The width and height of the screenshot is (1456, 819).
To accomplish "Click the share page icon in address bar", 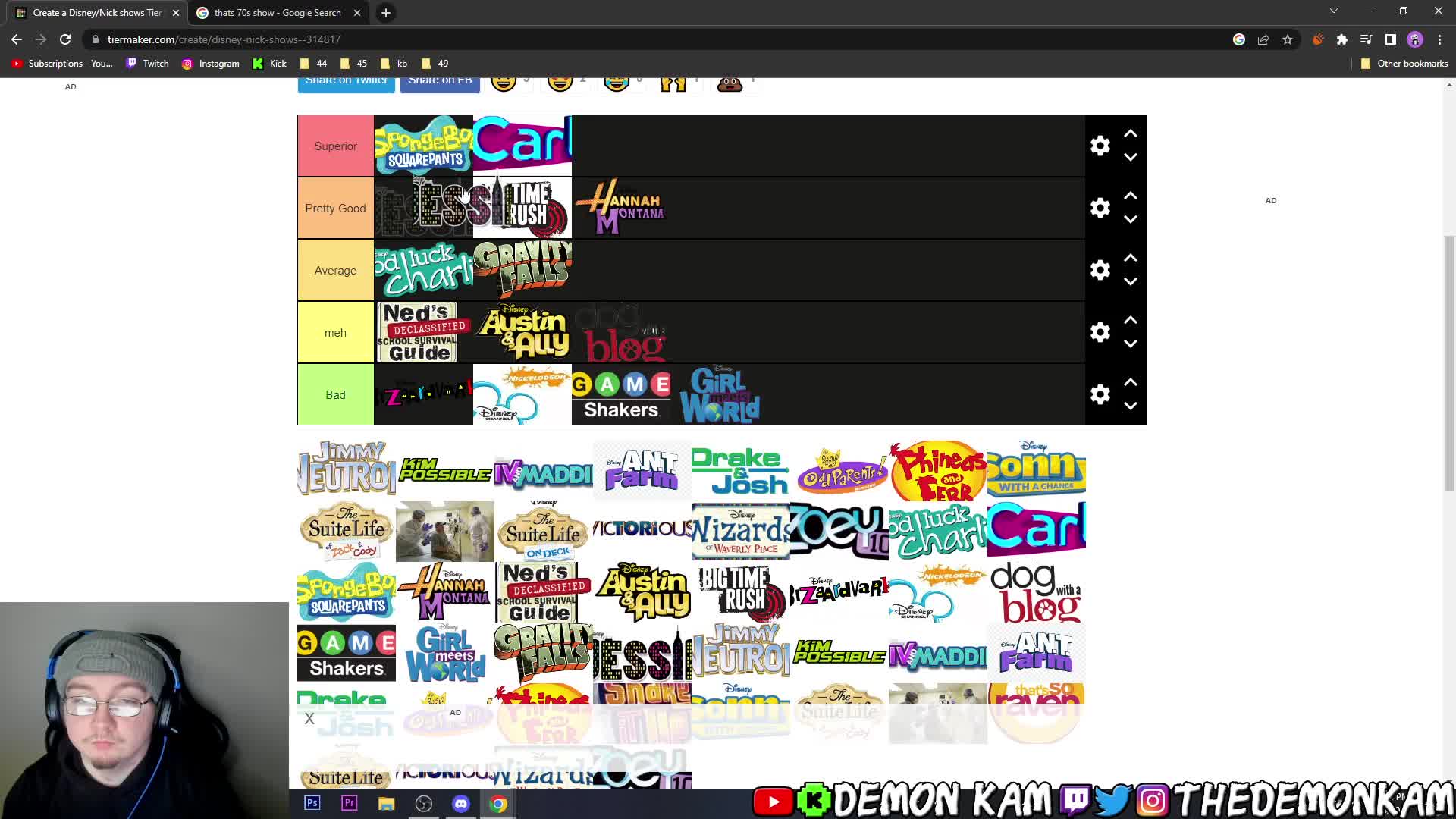I will click(x=1263, y=39).
